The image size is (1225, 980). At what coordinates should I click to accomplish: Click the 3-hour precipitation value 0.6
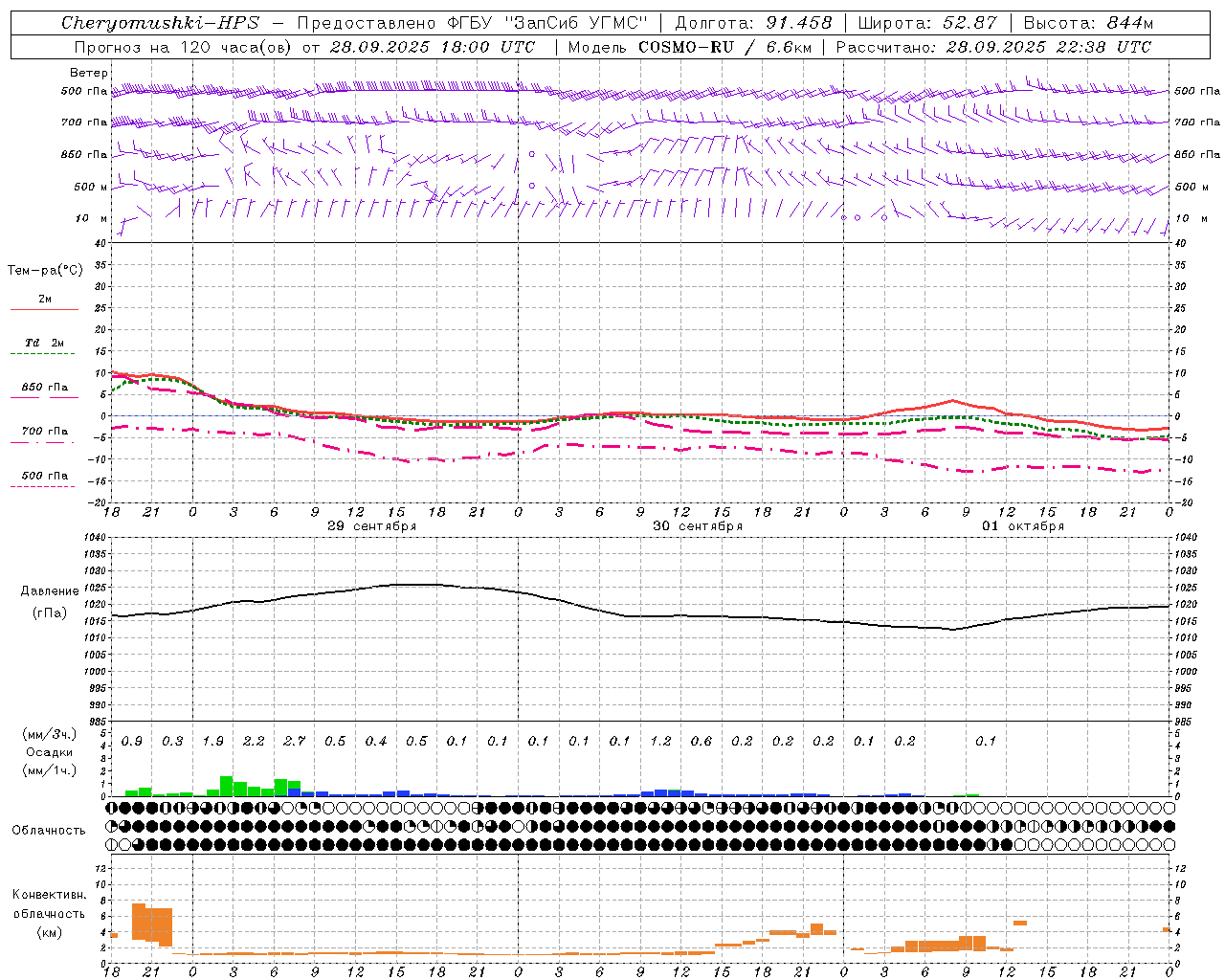[702, 742]
